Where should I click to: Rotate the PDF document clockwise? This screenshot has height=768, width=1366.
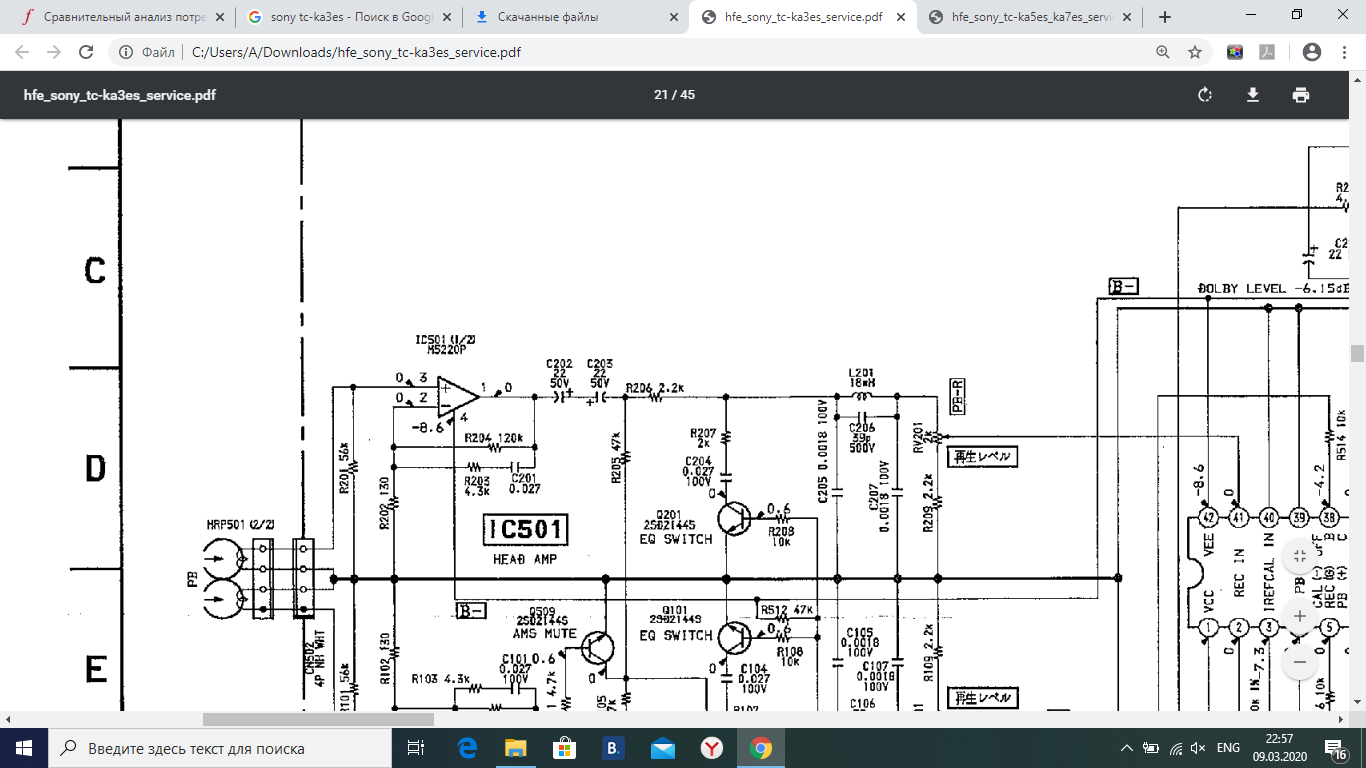tap(1205, 95)
